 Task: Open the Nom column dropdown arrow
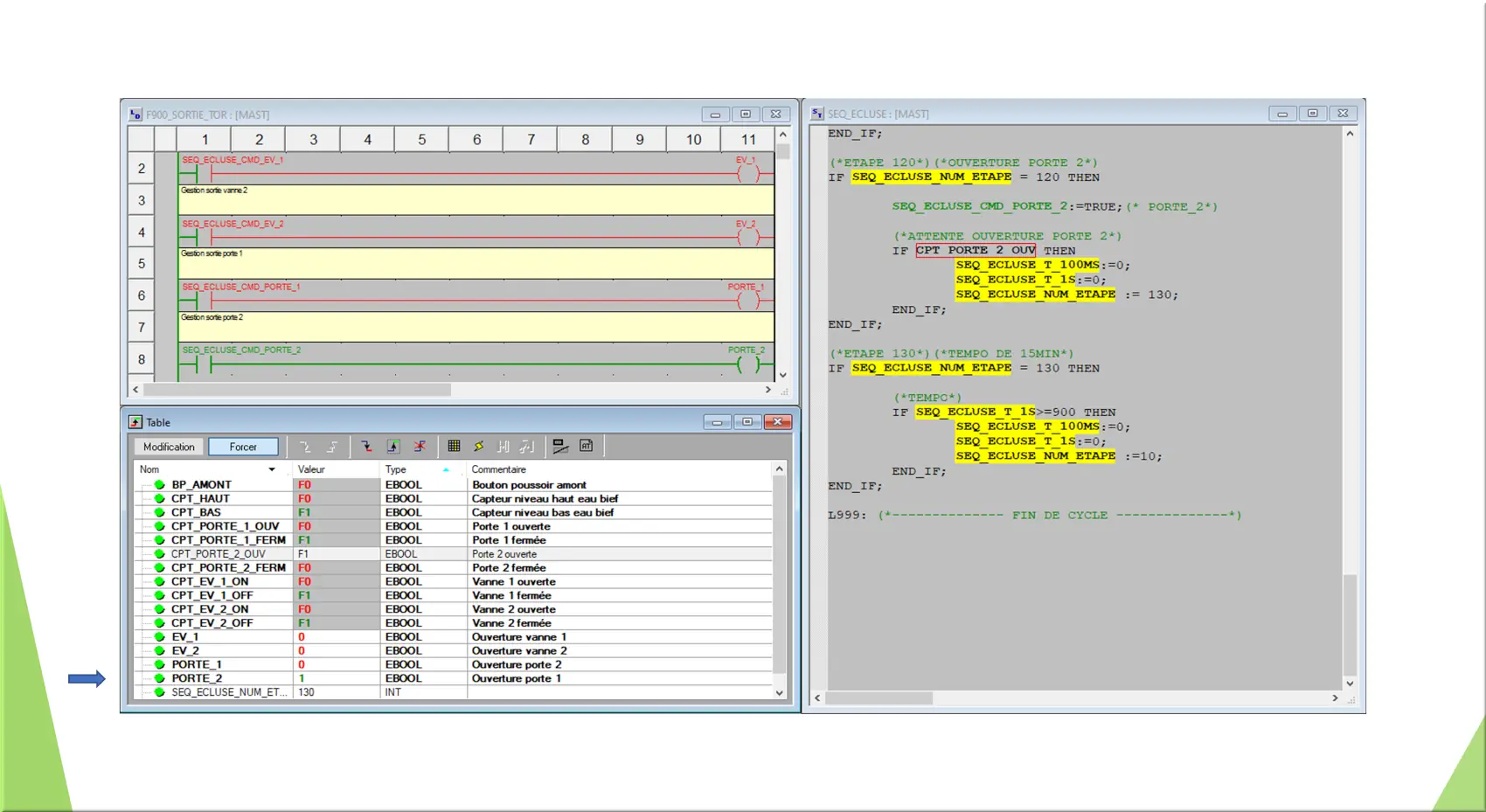[272, 469]
